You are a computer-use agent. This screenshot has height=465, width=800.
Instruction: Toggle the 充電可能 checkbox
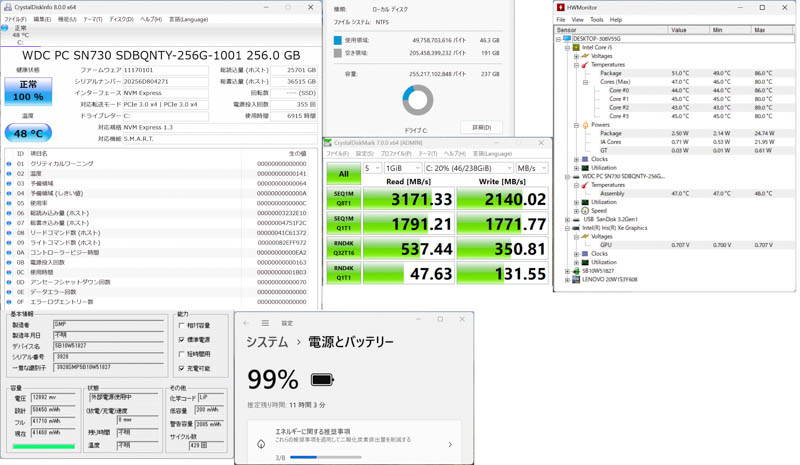181,368
